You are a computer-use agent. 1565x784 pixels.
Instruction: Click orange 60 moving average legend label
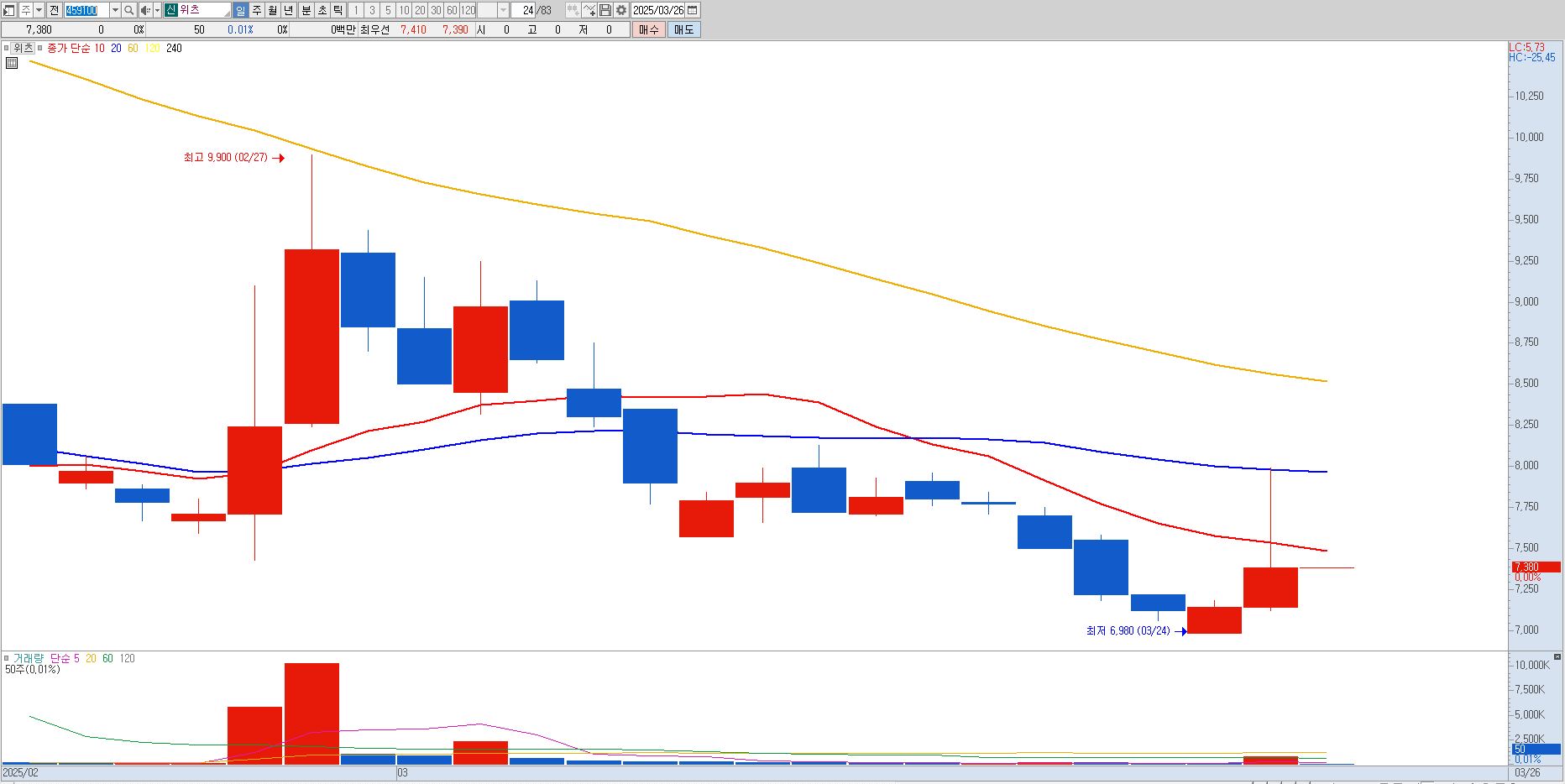click(x=133, y=48)
